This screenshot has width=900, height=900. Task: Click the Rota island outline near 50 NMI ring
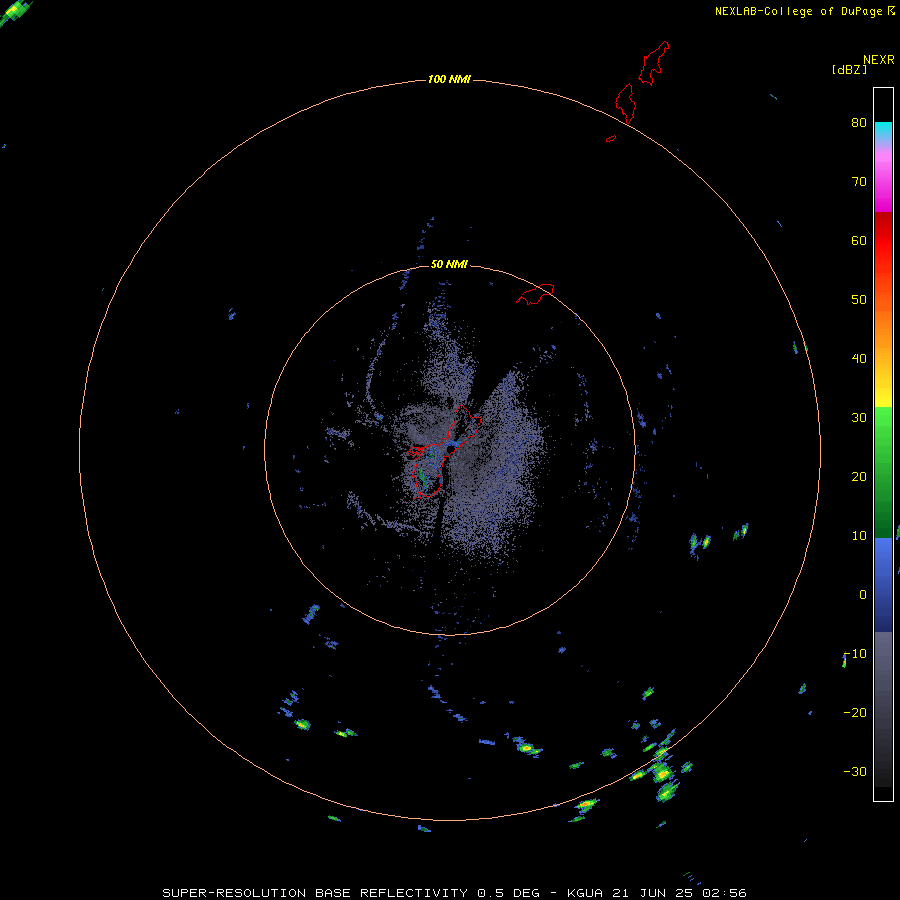coord(535,294)
